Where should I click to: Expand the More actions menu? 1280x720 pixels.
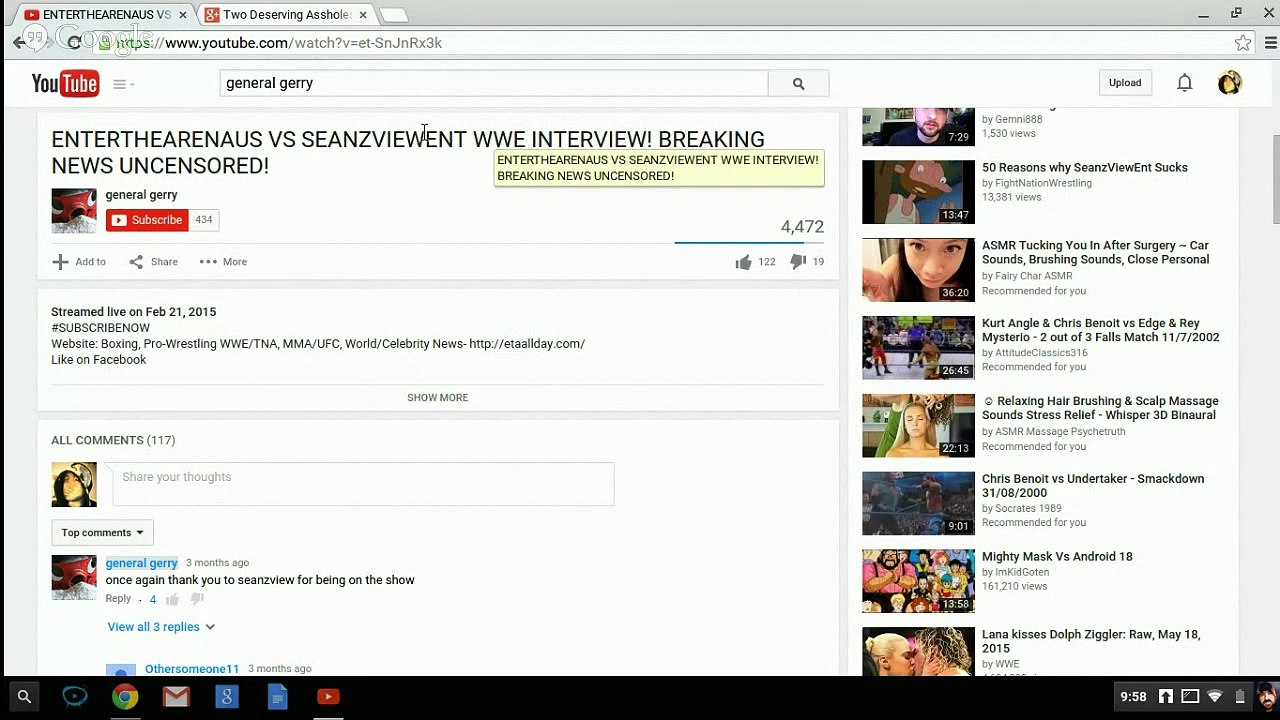click(223, 262)
